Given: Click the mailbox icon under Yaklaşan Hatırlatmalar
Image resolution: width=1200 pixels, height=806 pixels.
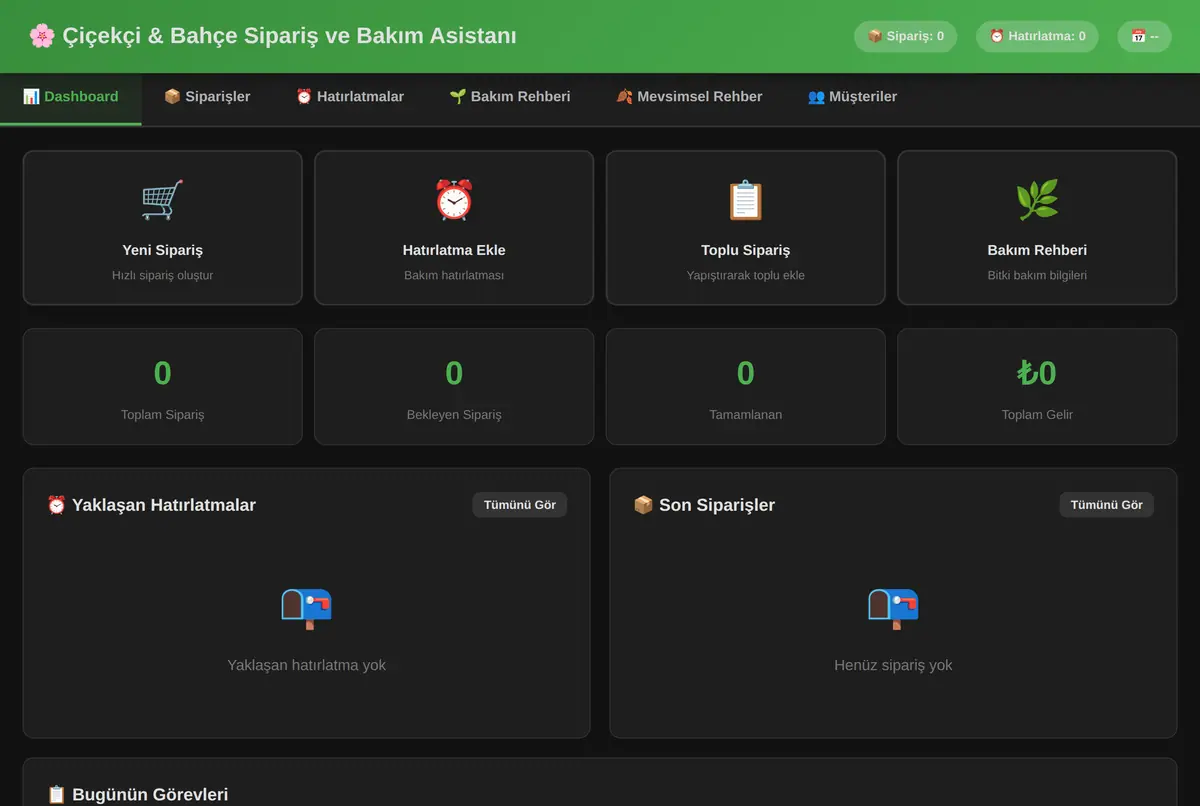Looking at the screenshot, I should [306, 607].
